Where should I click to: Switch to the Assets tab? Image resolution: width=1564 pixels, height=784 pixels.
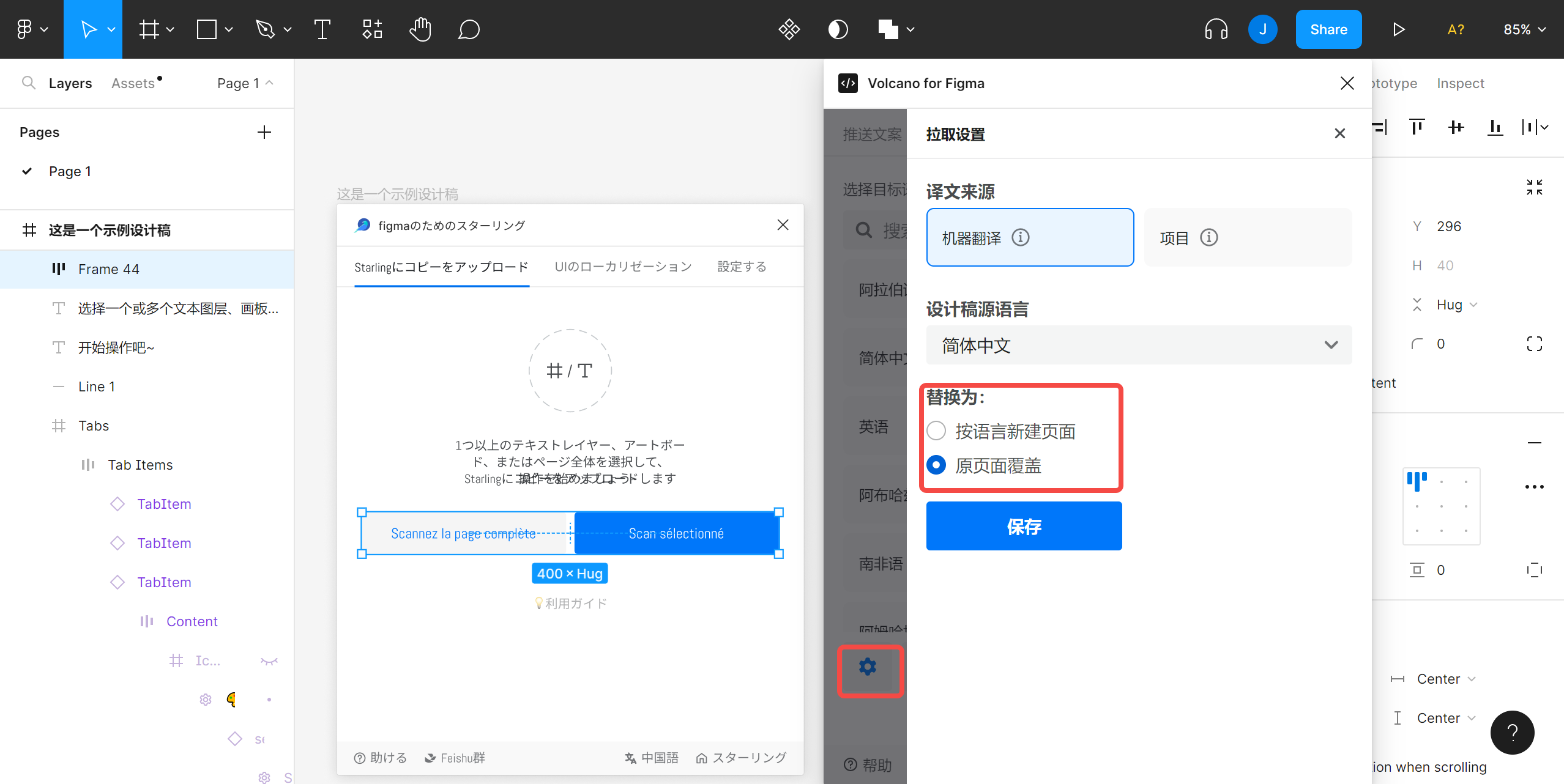133,83
